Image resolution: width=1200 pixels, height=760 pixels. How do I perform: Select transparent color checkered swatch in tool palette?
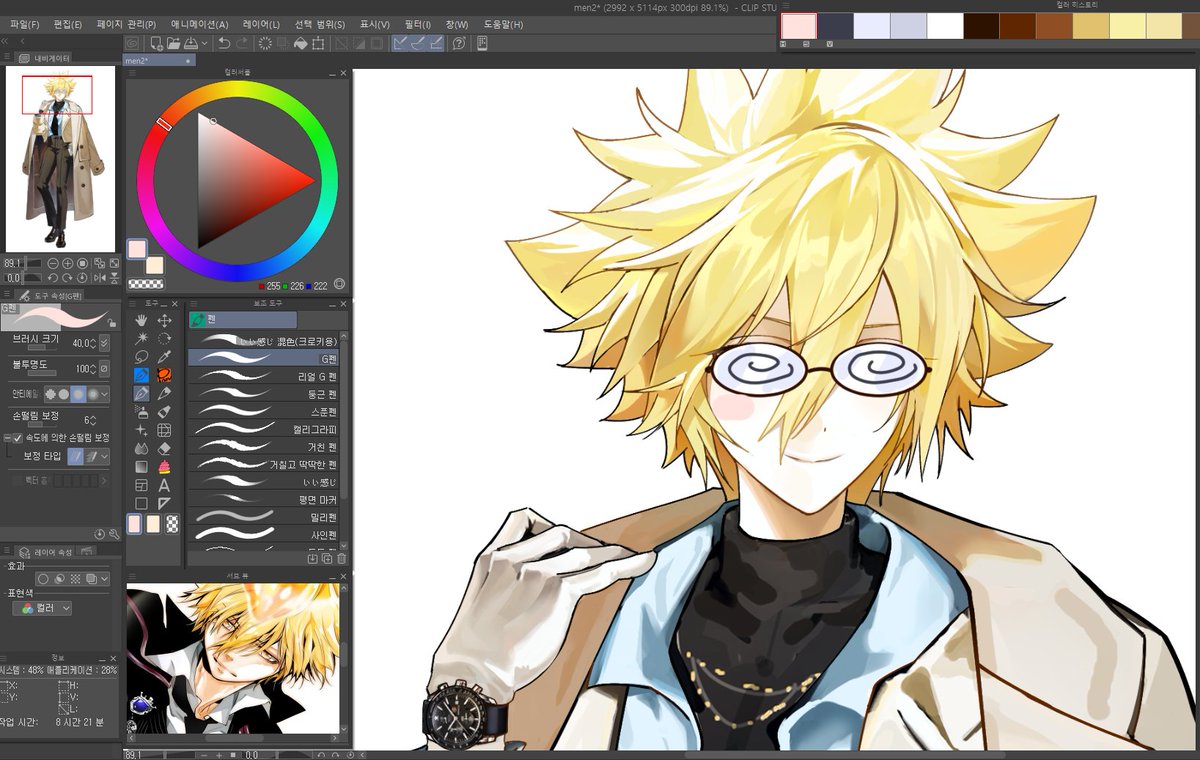tap(172, 524)
